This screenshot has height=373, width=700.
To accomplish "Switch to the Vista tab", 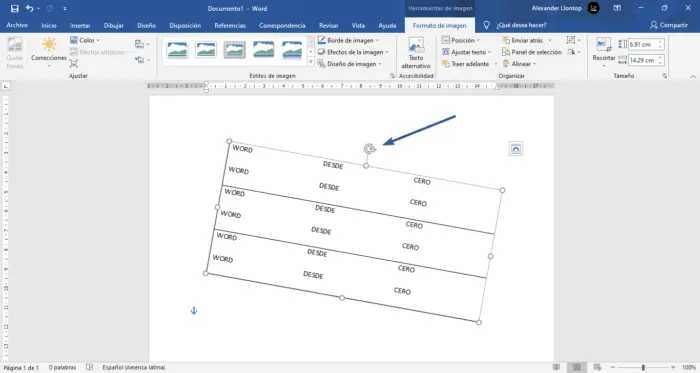I will pos(358,25).
